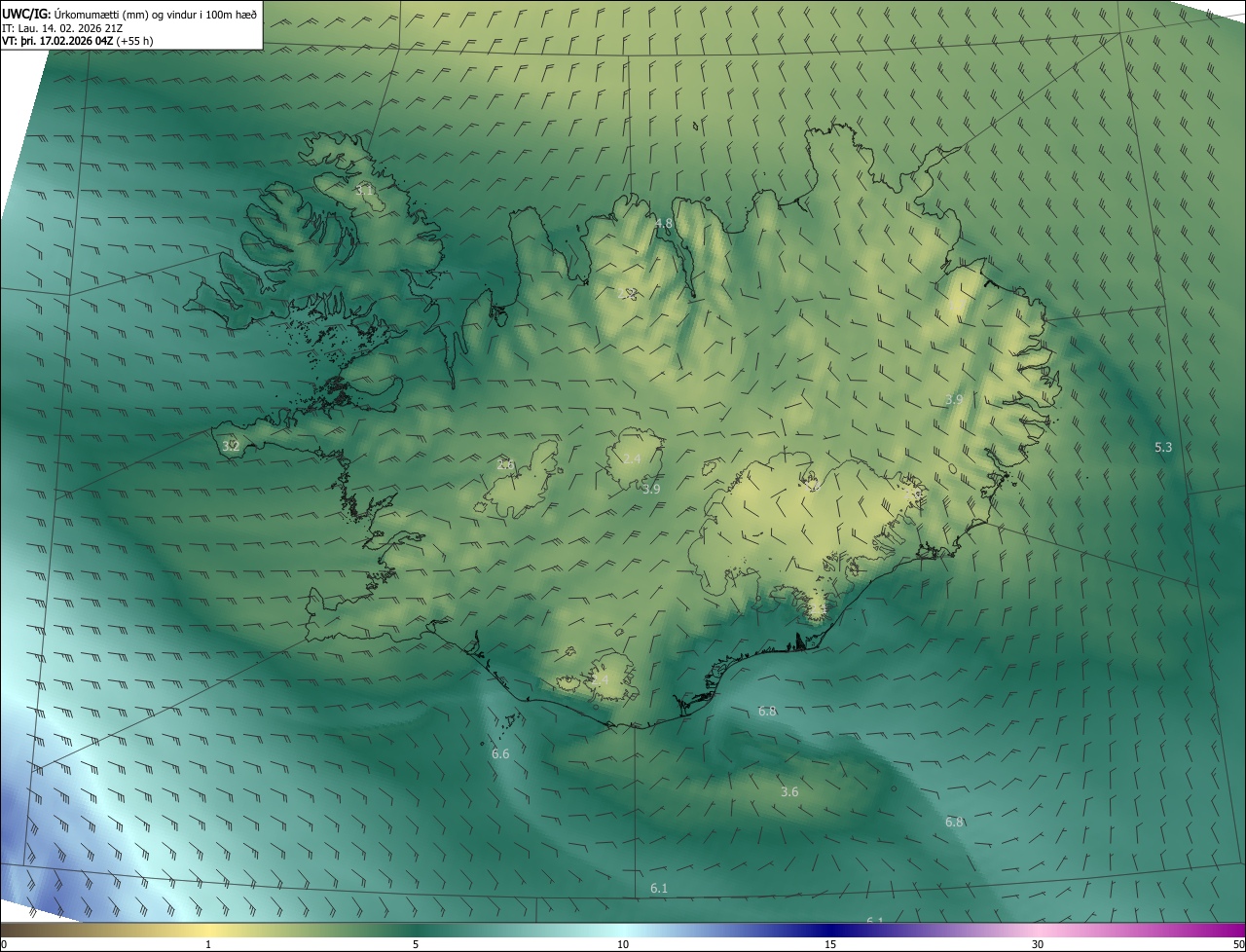The height and width of the screenshot is (952, 1246).
Task: Click the 6.8 value nearest the south coast
Action: pos(767,711)
